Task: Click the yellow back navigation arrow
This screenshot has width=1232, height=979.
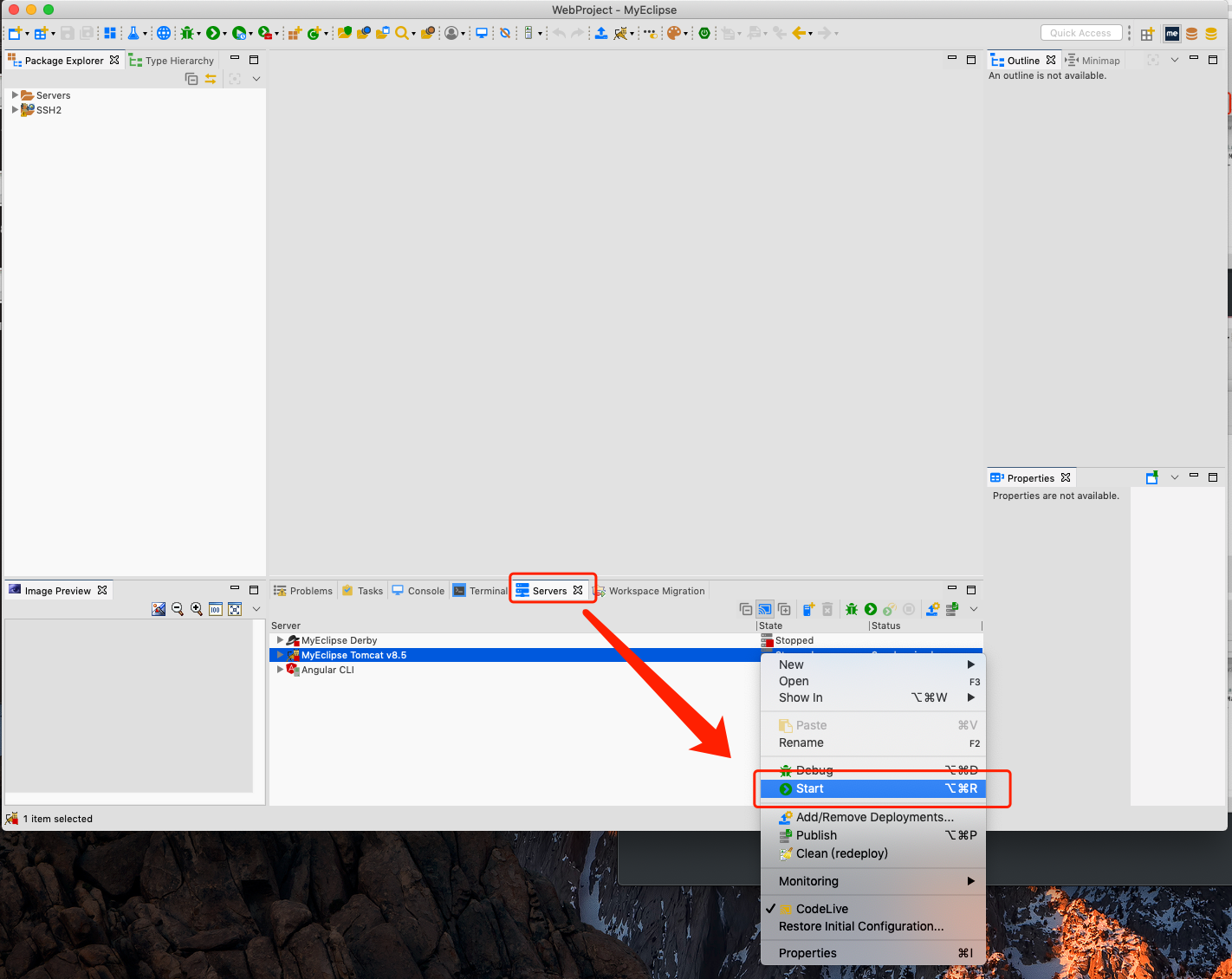Action: point(798,33)
